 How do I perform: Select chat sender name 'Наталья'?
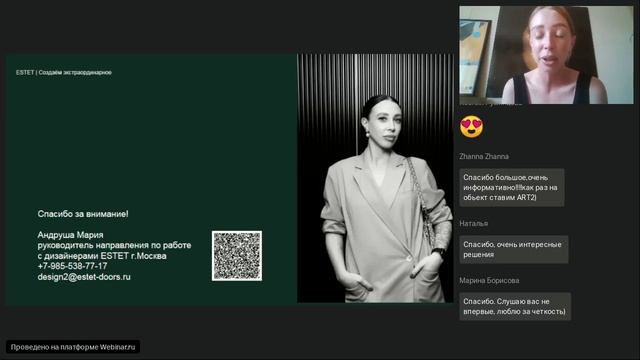473,223
